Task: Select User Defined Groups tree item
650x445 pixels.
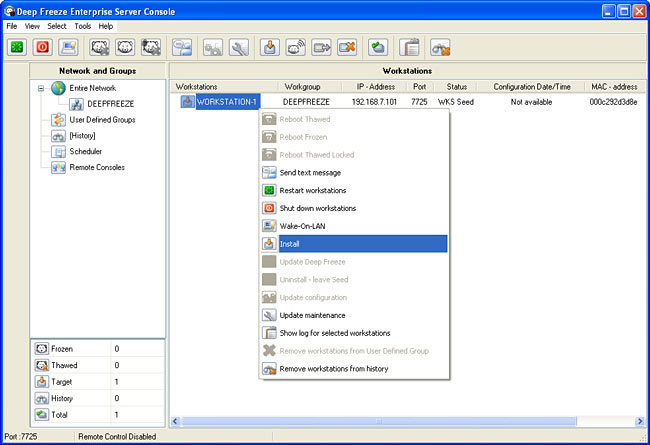Action: pos(102,120)
